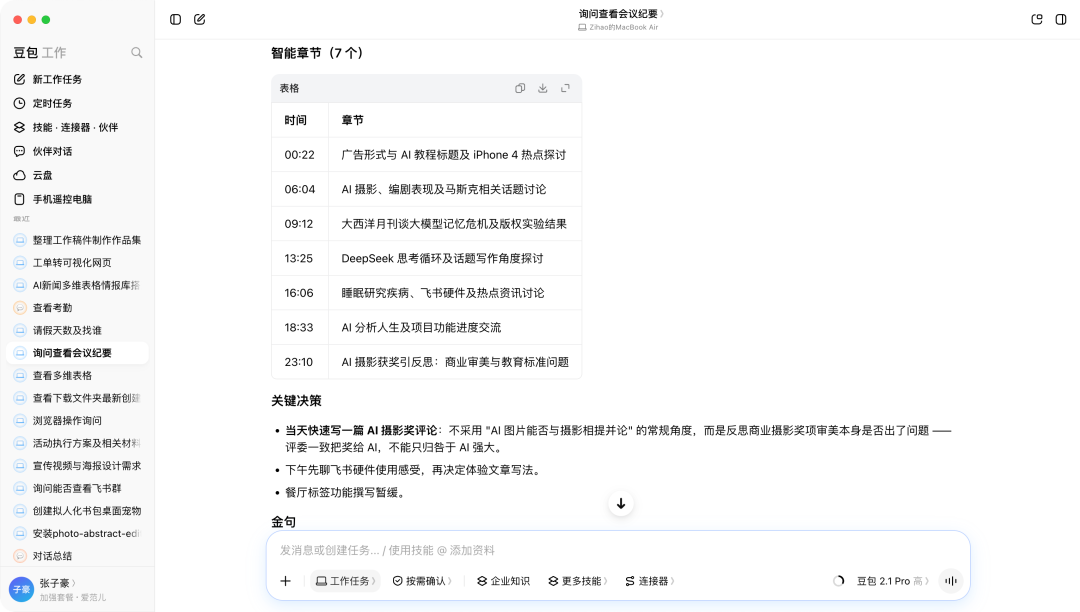Open 云盘 in sidebar
The image size is (1080, 612).
77,176
